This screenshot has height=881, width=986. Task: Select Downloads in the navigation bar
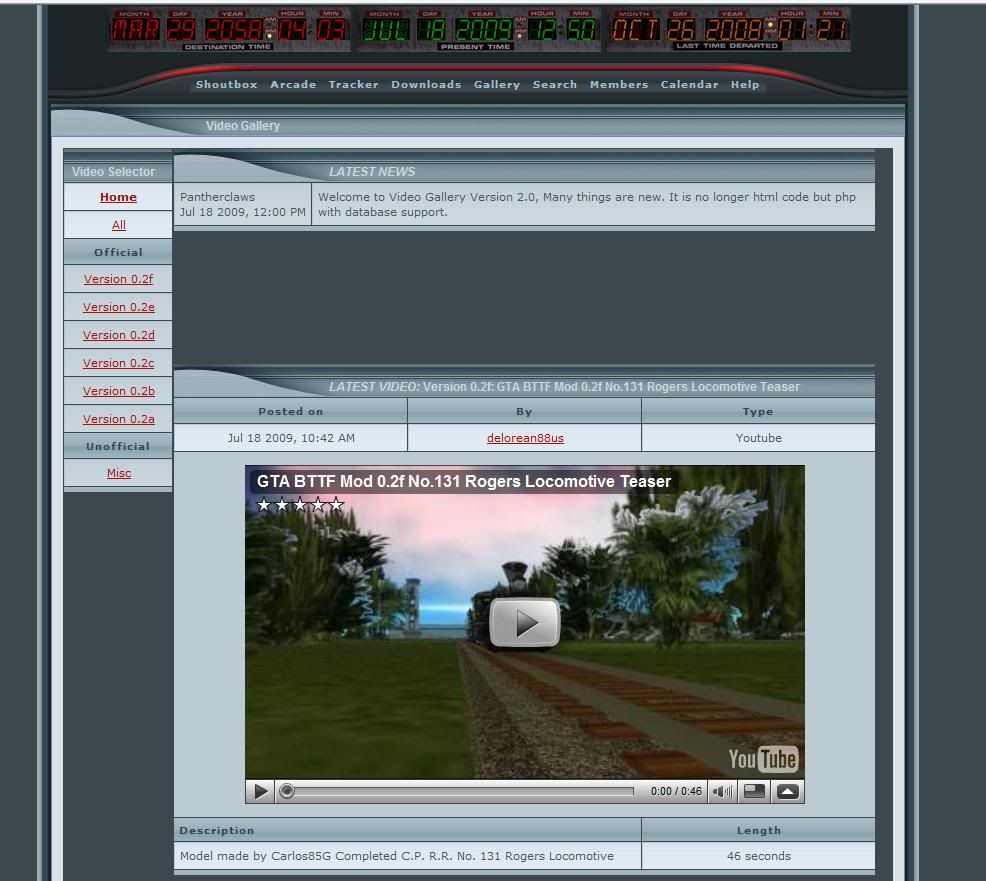point(426,84)
